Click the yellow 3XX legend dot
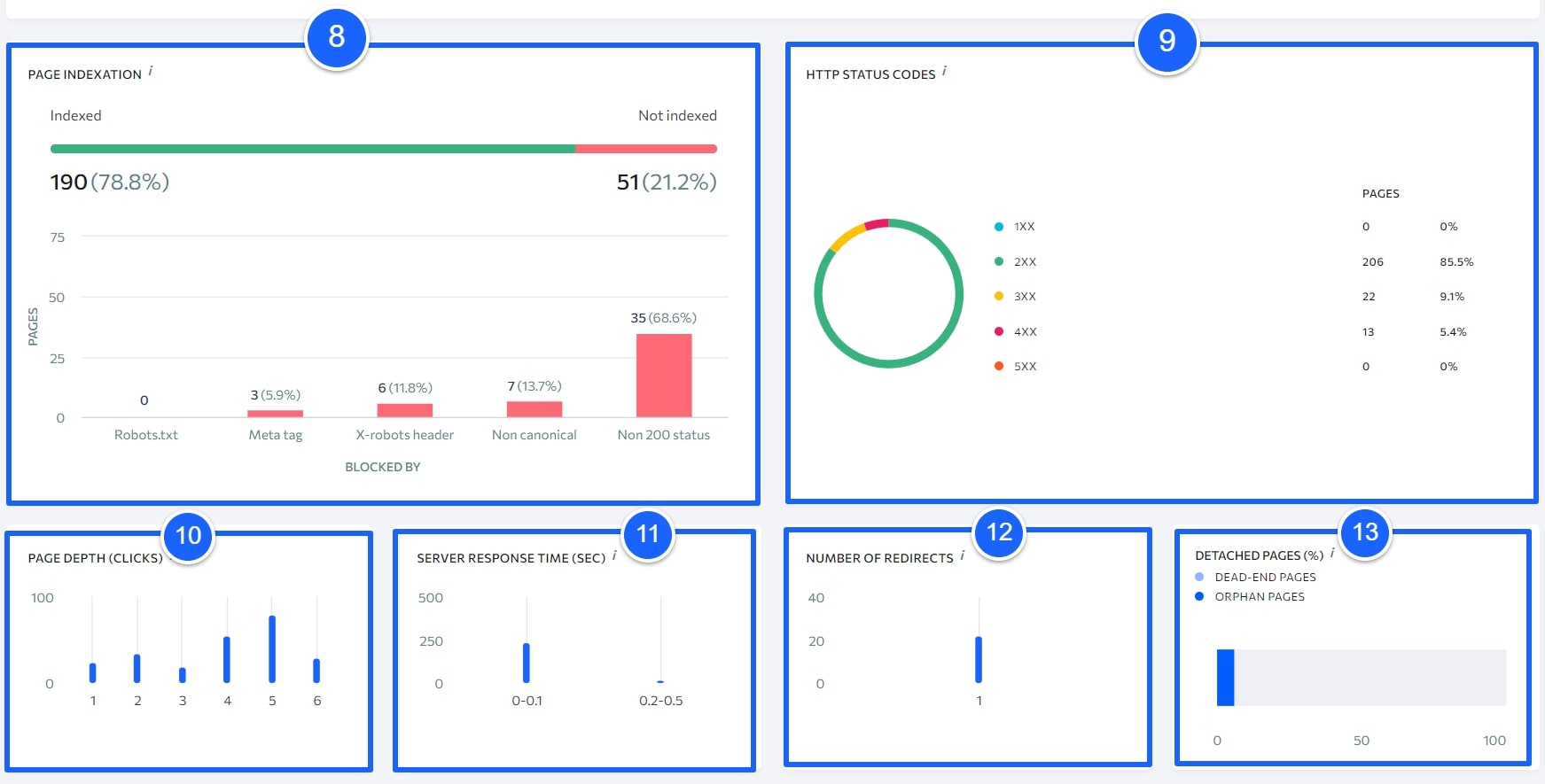Screen dimensions: 1545x784 click(999, 296)
